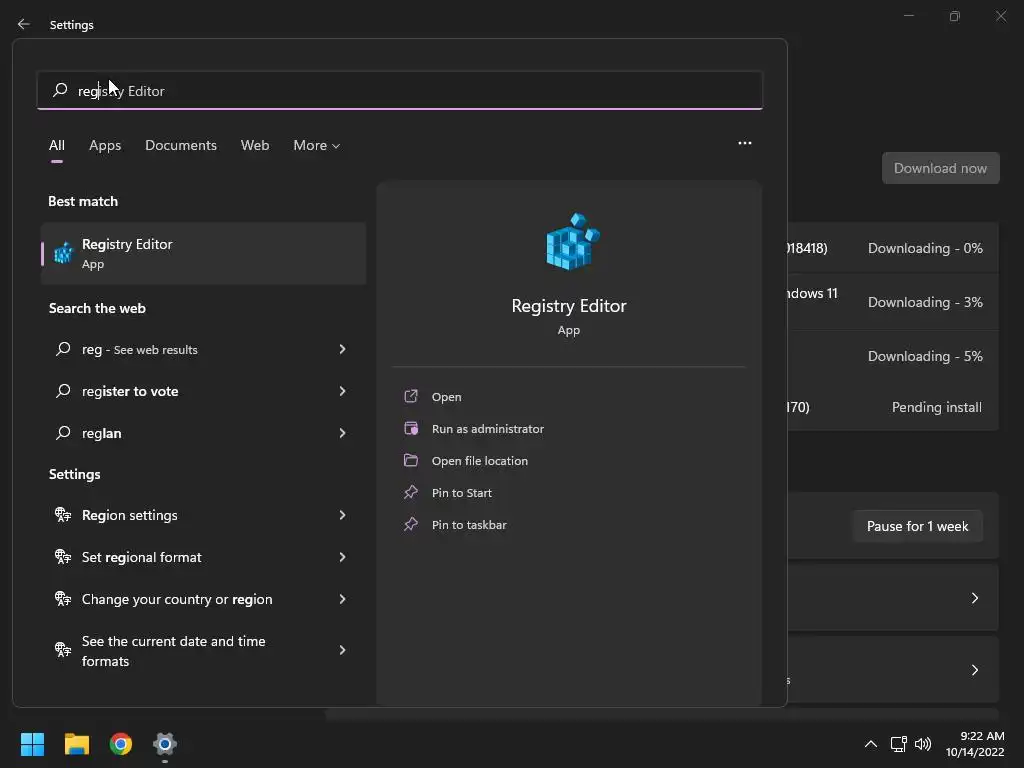
Task: Click the Pause for 1 week button
Action: click(x=918, y=526)
